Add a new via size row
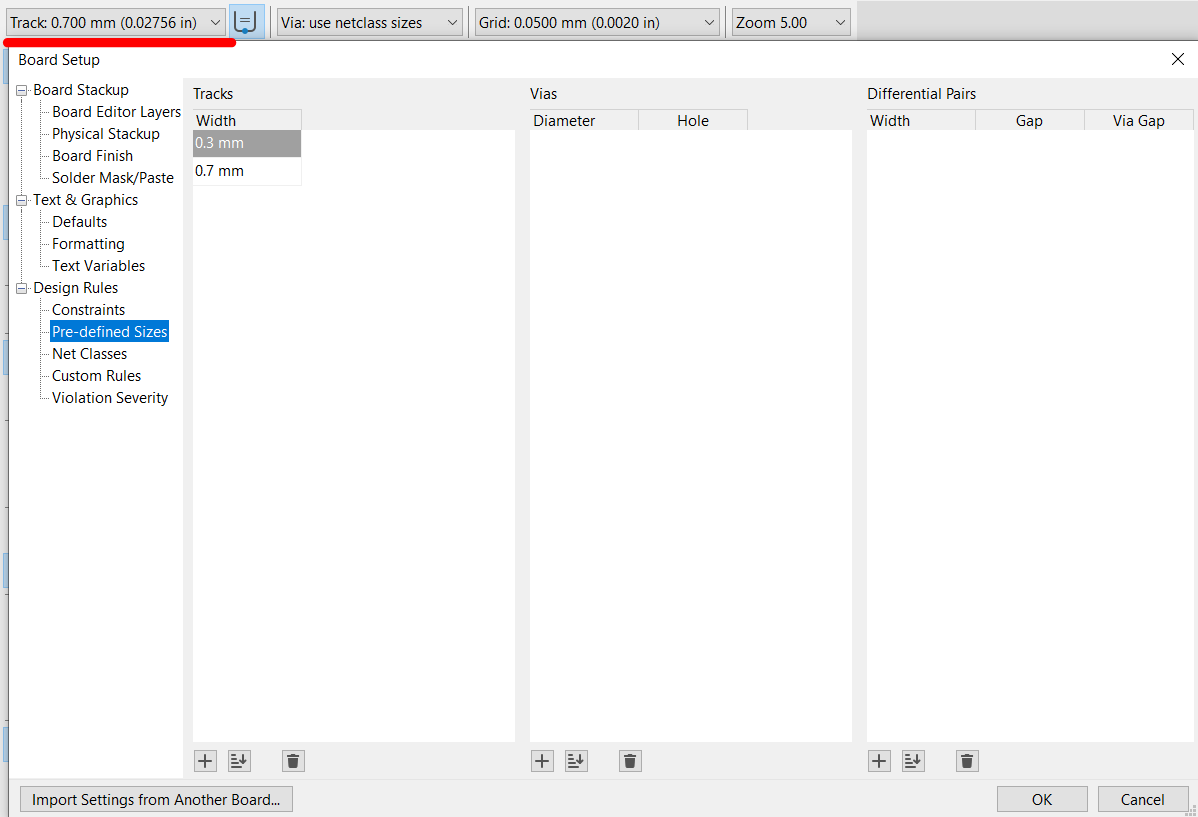Viewport: 1198px width, 817px height. [x=542, y=761]
